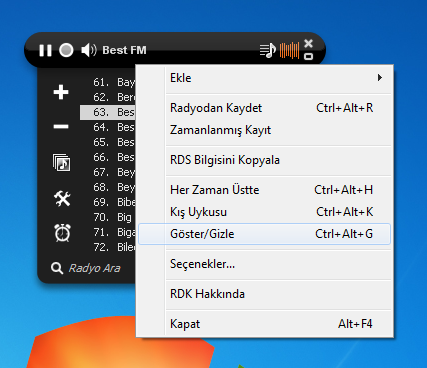
Task: Expand the Ekle submenu arrow
Action: (x=380, y=78)
